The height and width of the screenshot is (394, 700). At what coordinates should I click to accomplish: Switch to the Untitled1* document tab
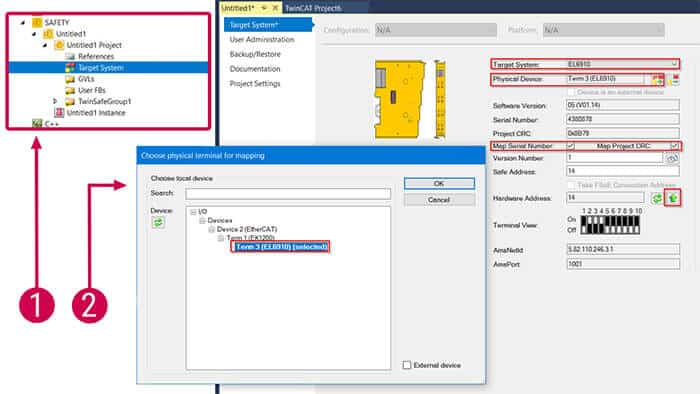pos(238,8)
